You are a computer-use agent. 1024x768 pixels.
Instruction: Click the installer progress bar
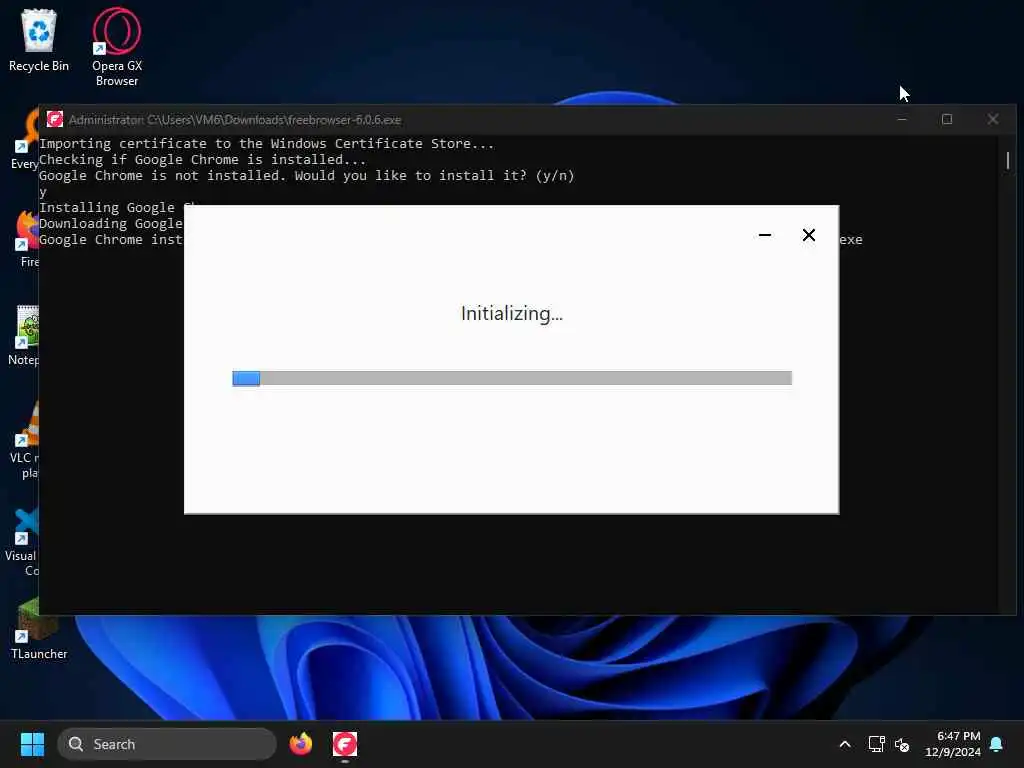[512, 378]
